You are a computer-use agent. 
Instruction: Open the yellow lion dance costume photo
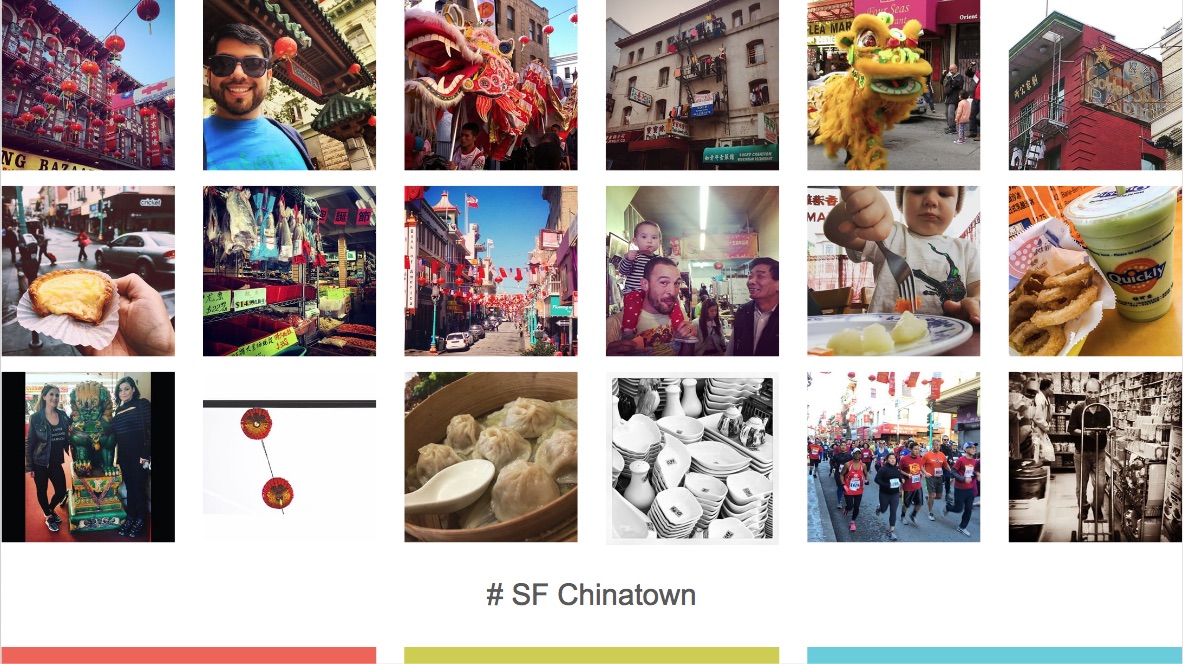click(893, 85)
